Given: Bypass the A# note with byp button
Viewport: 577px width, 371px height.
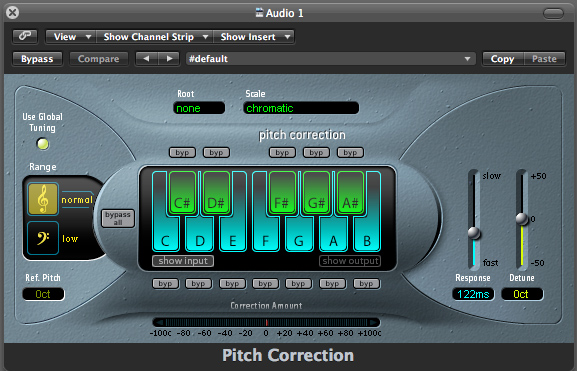Looking at the screenshot, I should click(350, 152).
